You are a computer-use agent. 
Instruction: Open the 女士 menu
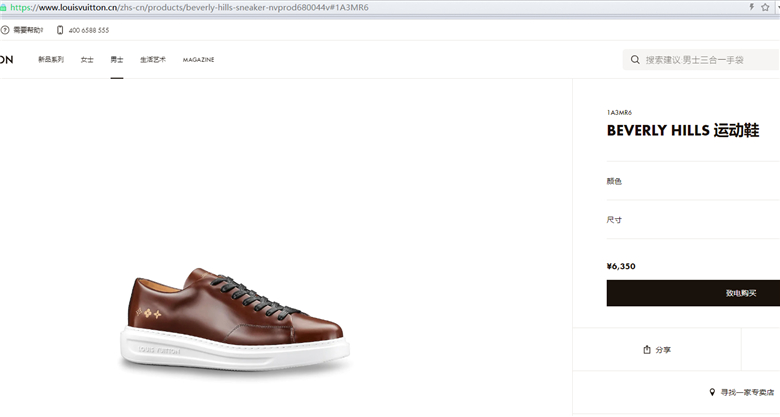pyautogui.click(x=87, y=59)
